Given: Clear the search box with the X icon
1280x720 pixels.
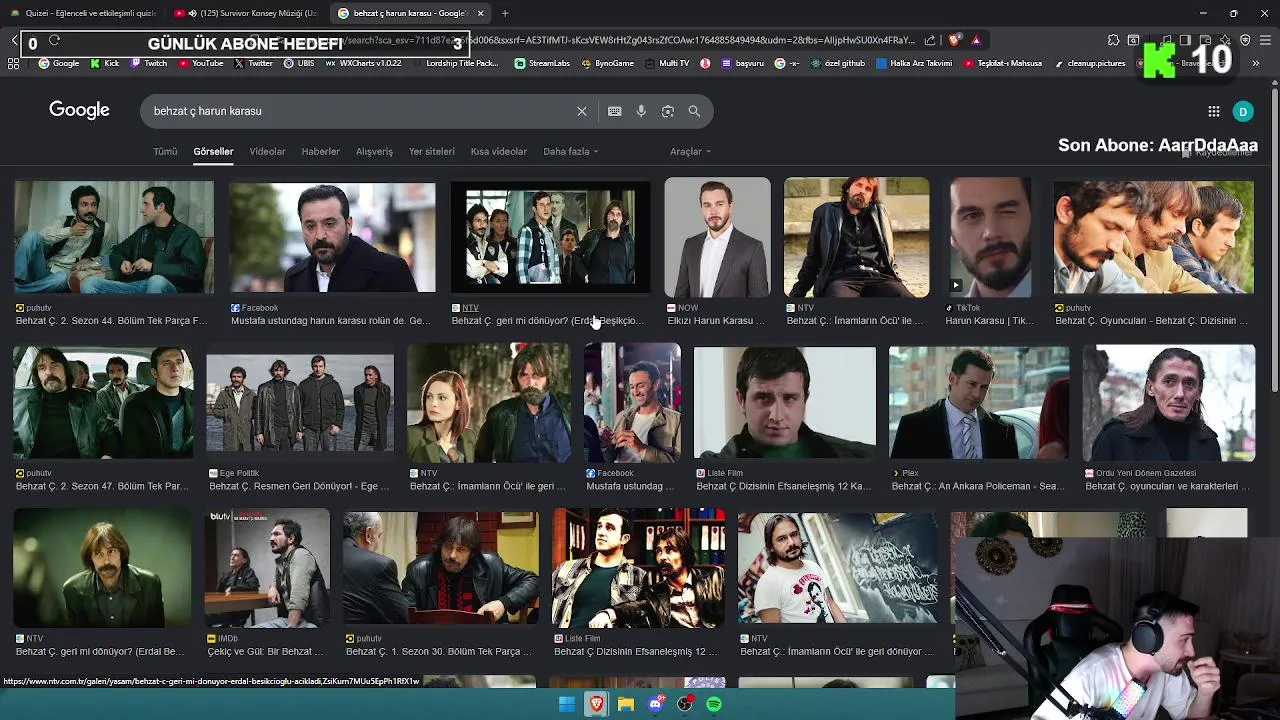Looking at the screenshot, I should tap(581, 111).
